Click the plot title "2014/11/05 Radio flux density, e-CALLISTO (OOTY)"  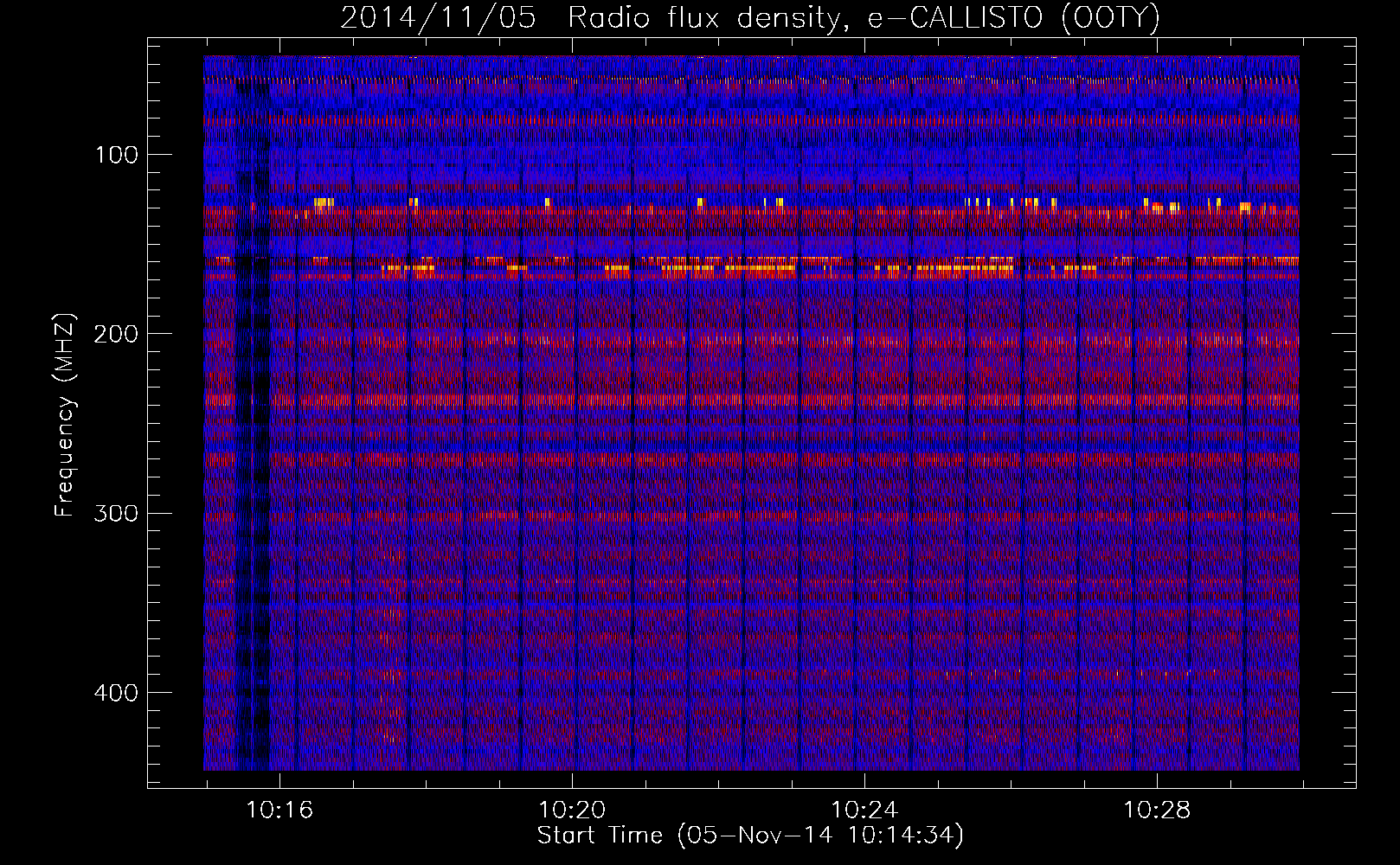tap(750, 17)
